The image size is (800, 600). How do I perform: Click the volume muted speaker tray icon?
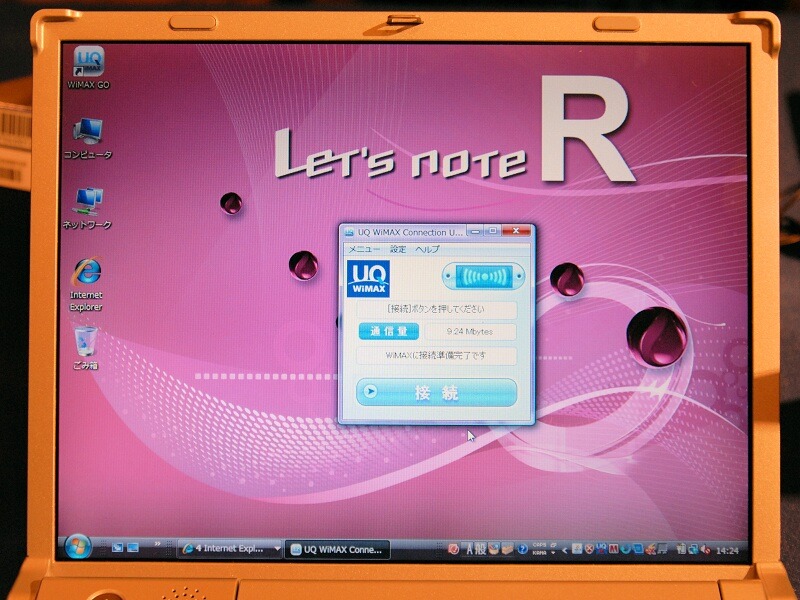(706, 549)
